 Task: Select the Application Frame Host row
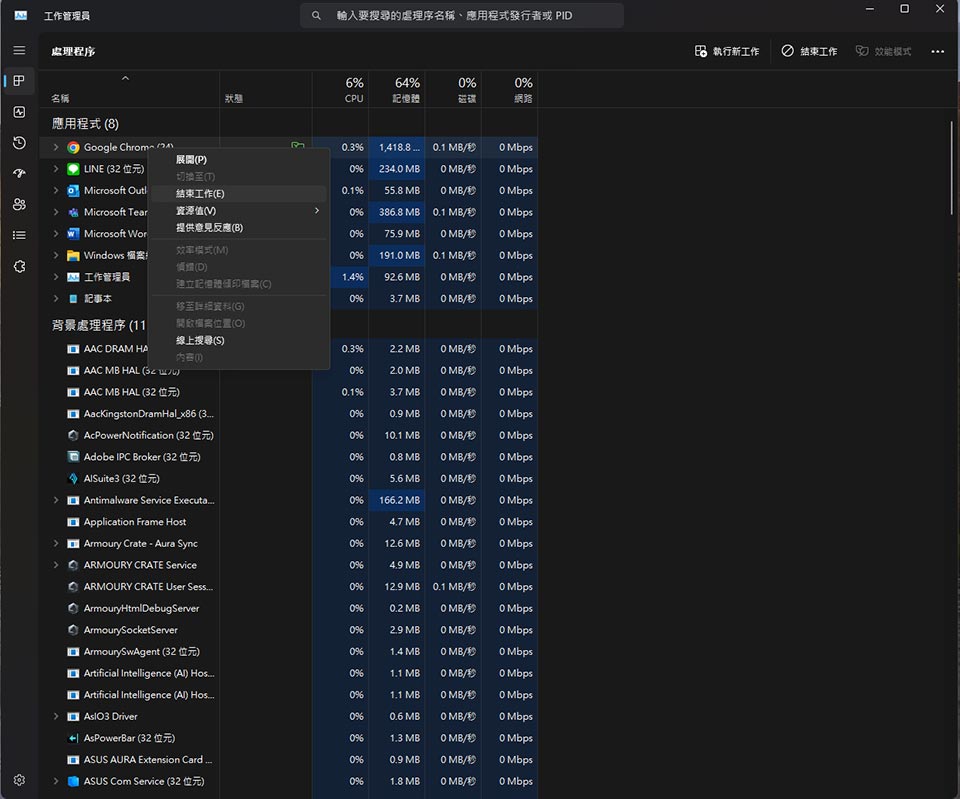(x=289, y=522)
